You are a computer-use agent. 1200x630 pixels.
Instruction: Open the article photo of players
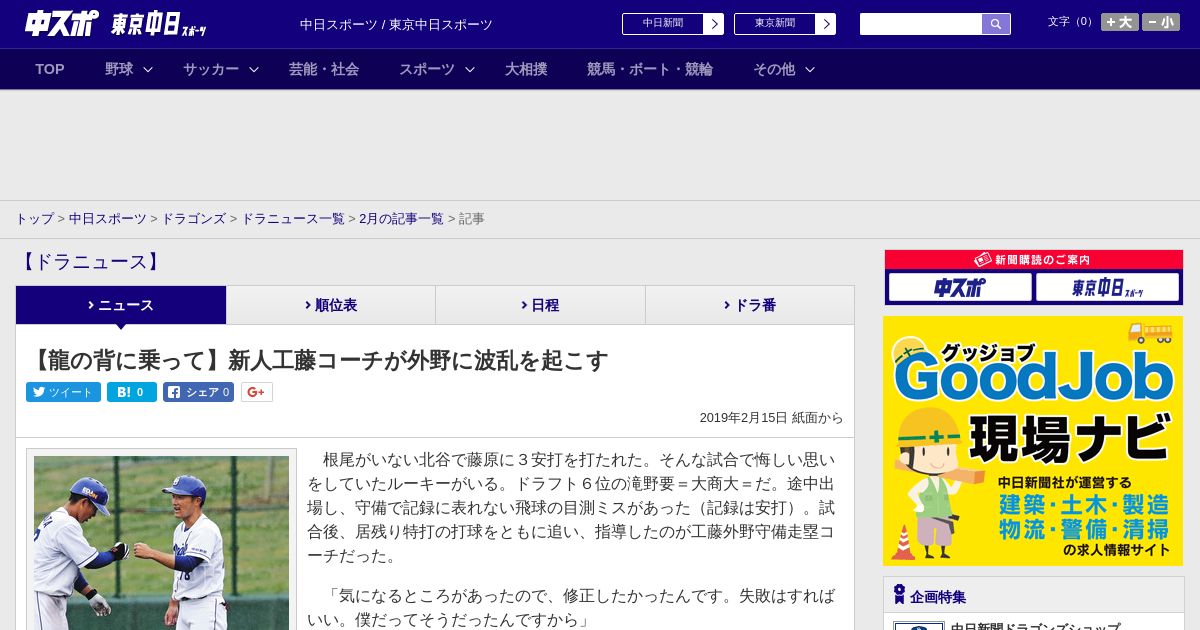click(x=161, y=543)
